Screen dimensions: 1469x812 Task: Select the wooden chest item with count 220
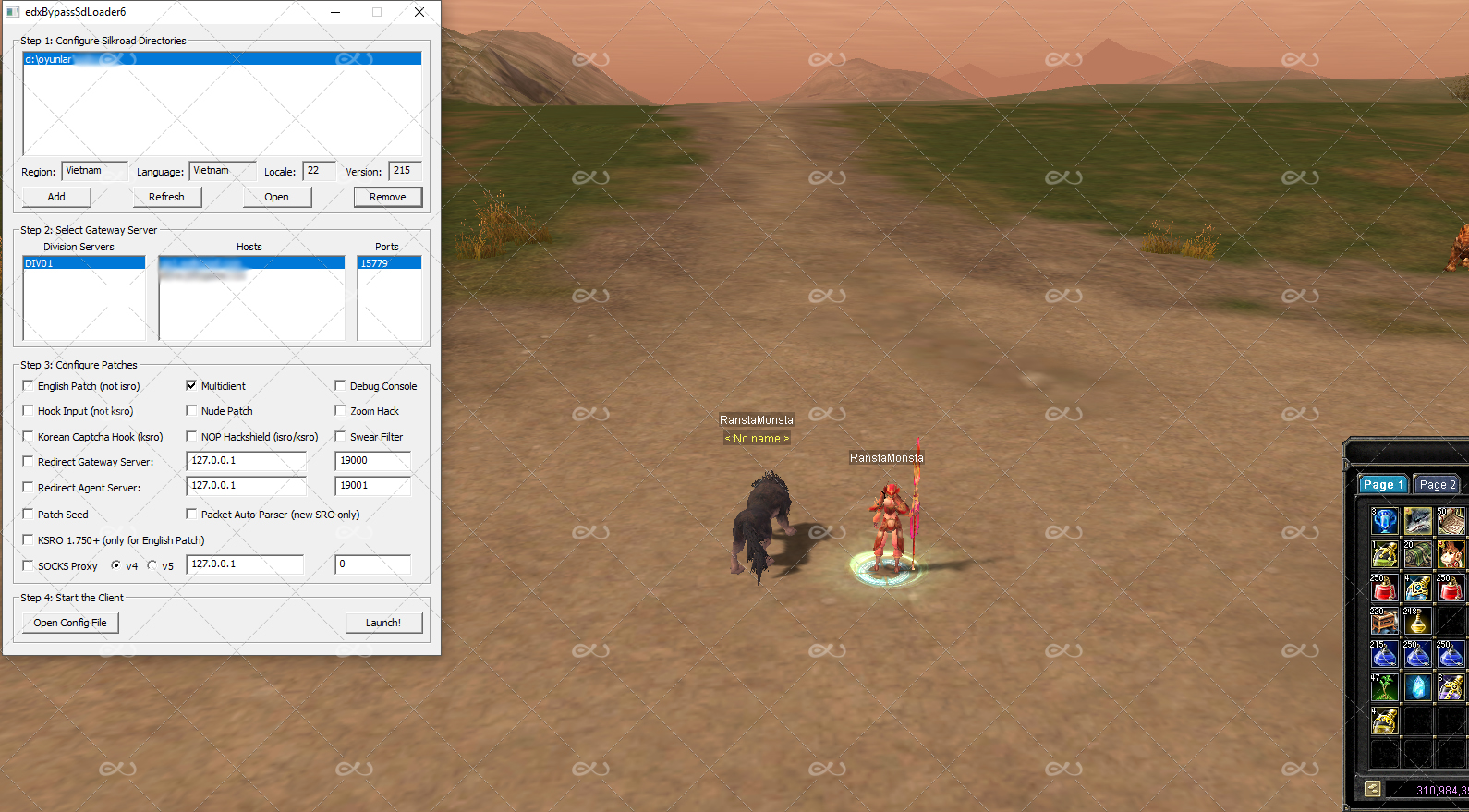pos(1384,621)
